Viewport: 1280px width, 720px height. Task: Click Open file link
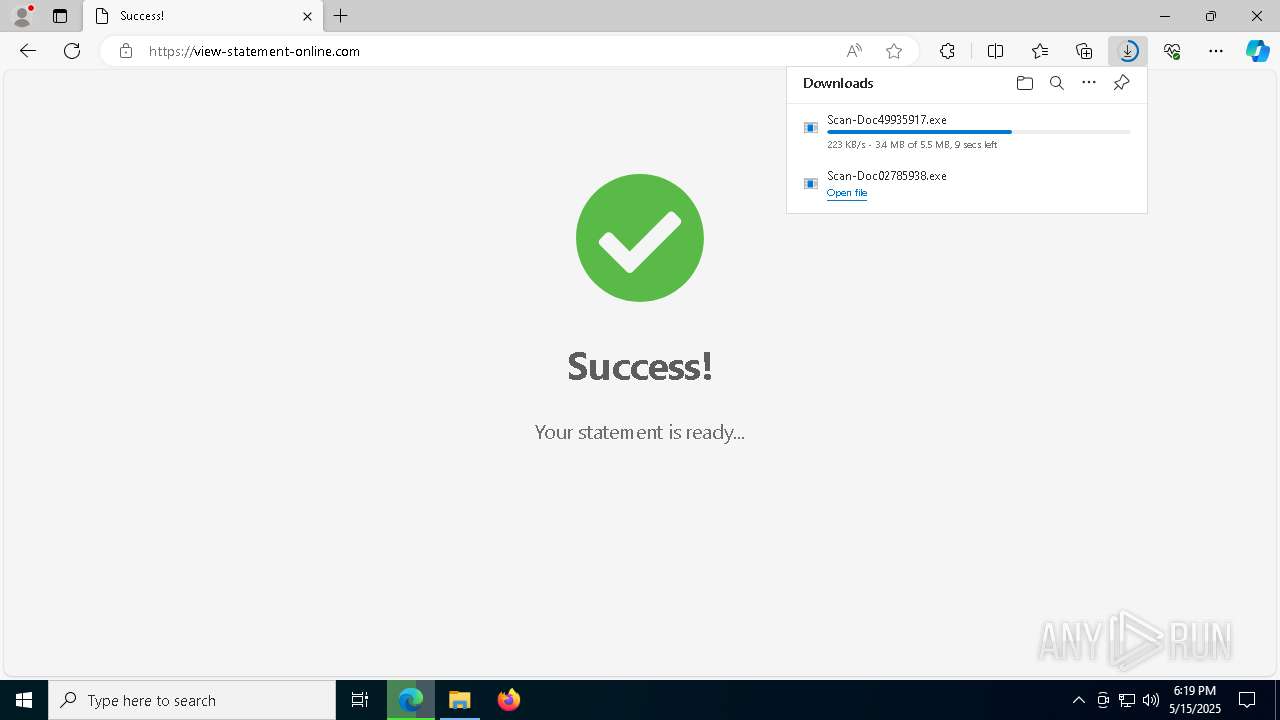847,193
